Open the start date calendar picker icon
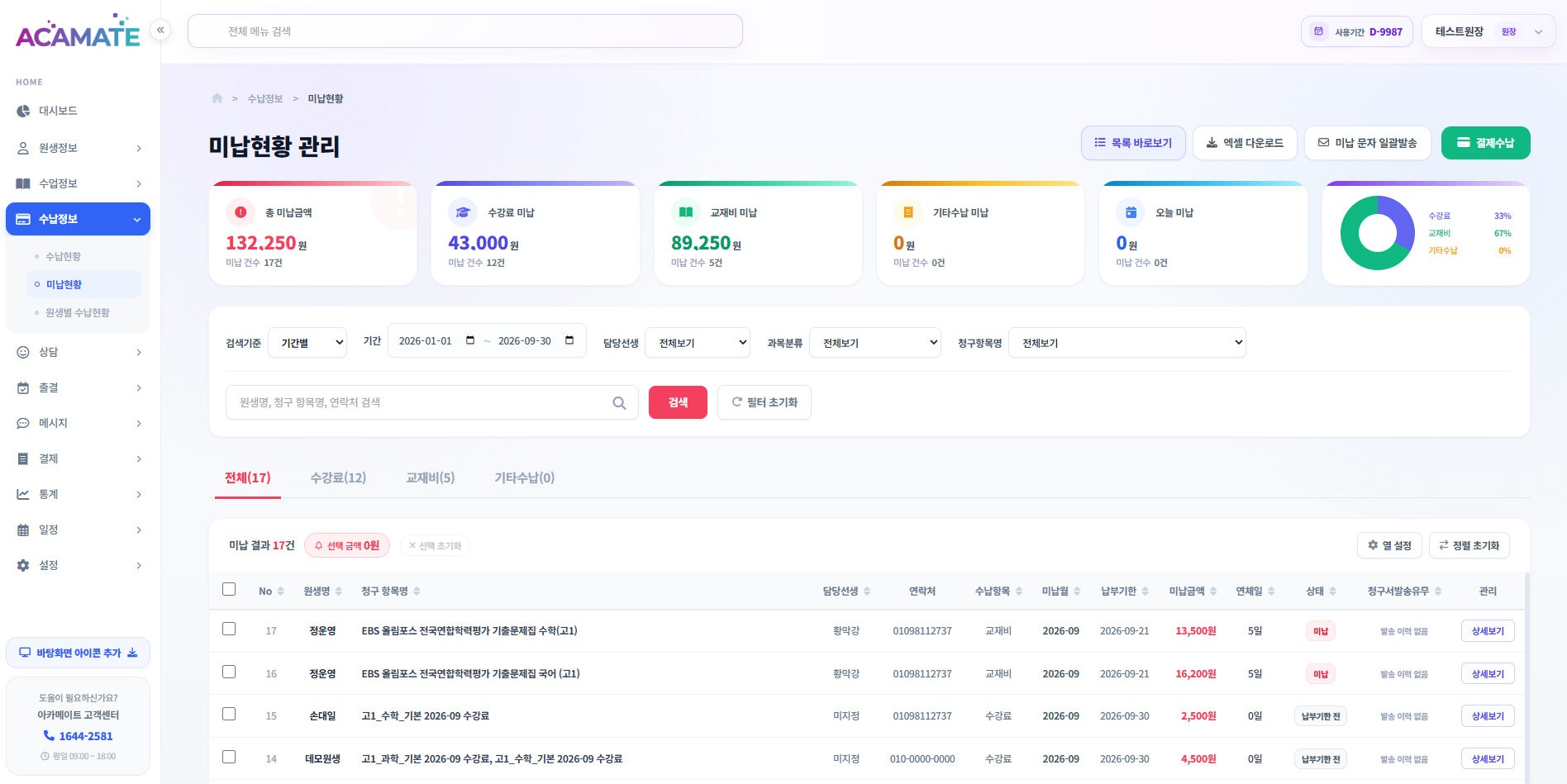The height and width of the screenshot is (784, 1567). [470, 340]
